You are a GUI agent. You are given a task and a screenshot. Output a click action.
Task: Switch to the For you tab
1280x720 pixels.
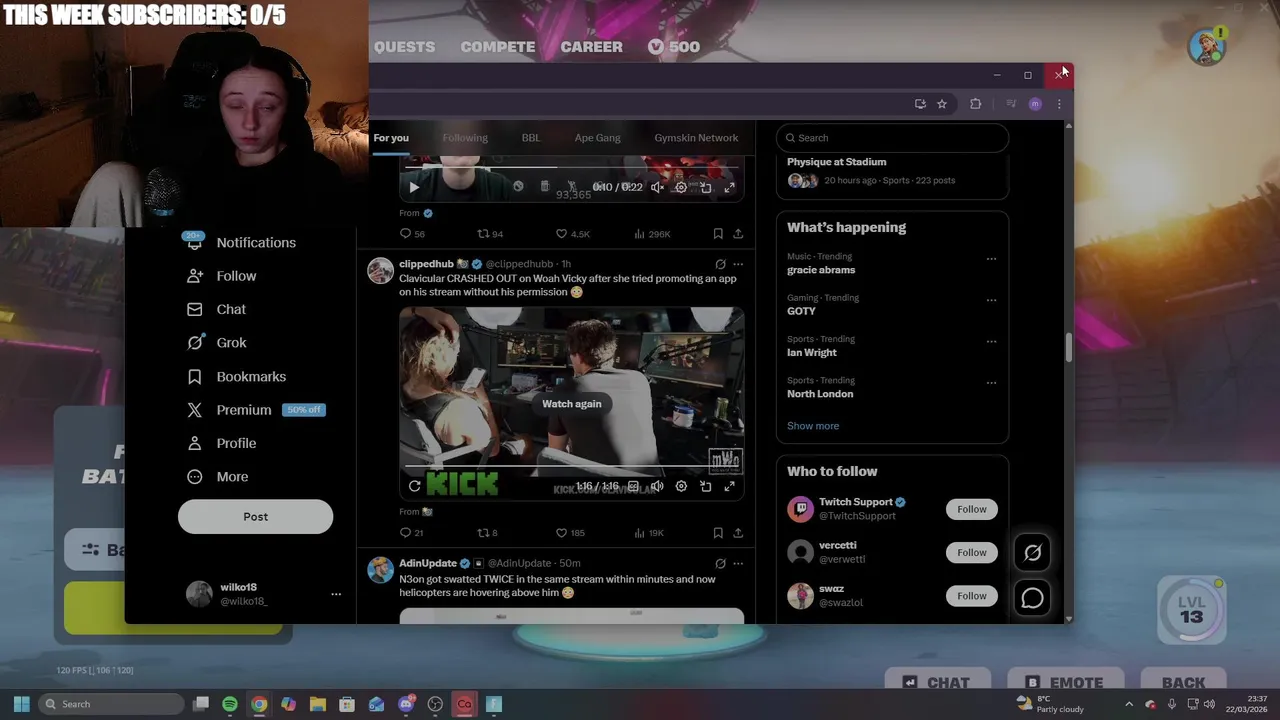tap(391, 138)
